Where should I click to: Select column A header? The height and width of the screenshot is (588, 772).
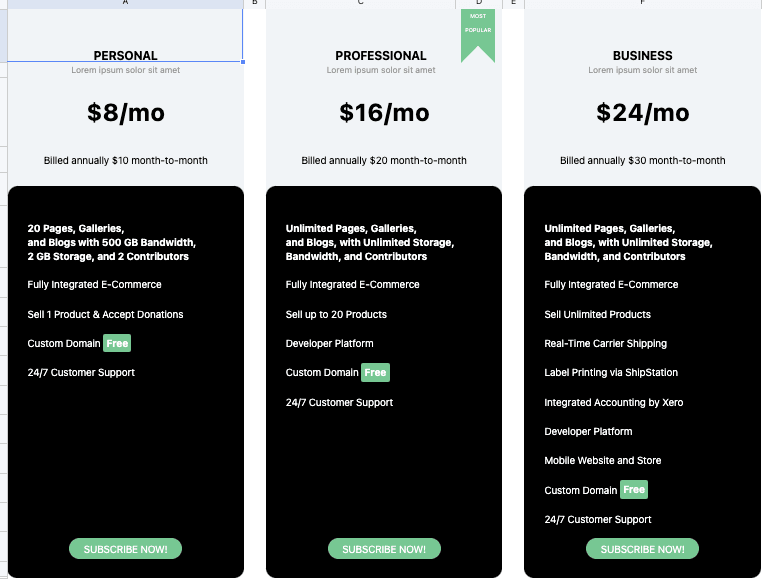(x=125, y=3)
